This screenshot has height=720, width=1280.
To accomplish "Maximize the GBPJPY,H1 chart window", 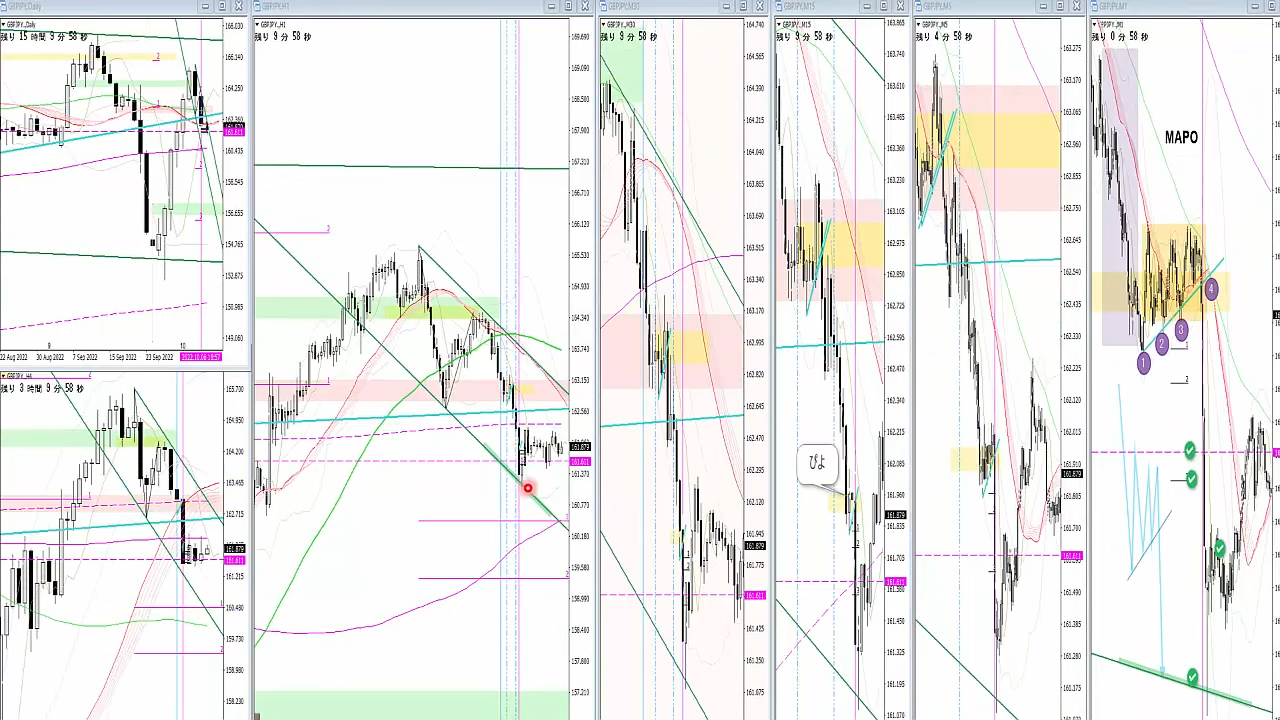I will [x=568, y=6].
